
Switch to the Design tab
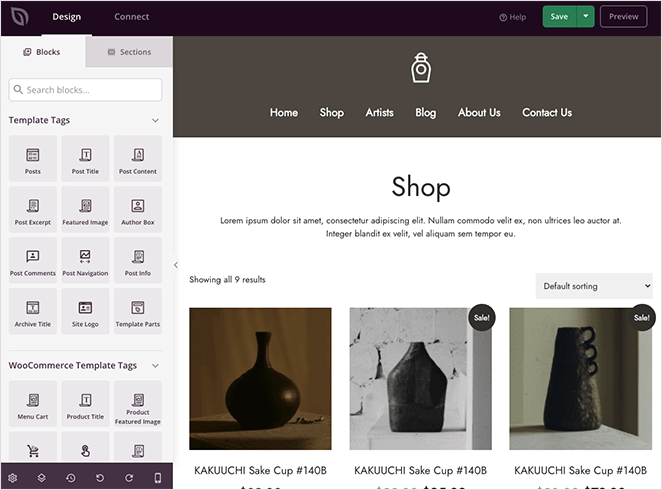pos(67,17)
